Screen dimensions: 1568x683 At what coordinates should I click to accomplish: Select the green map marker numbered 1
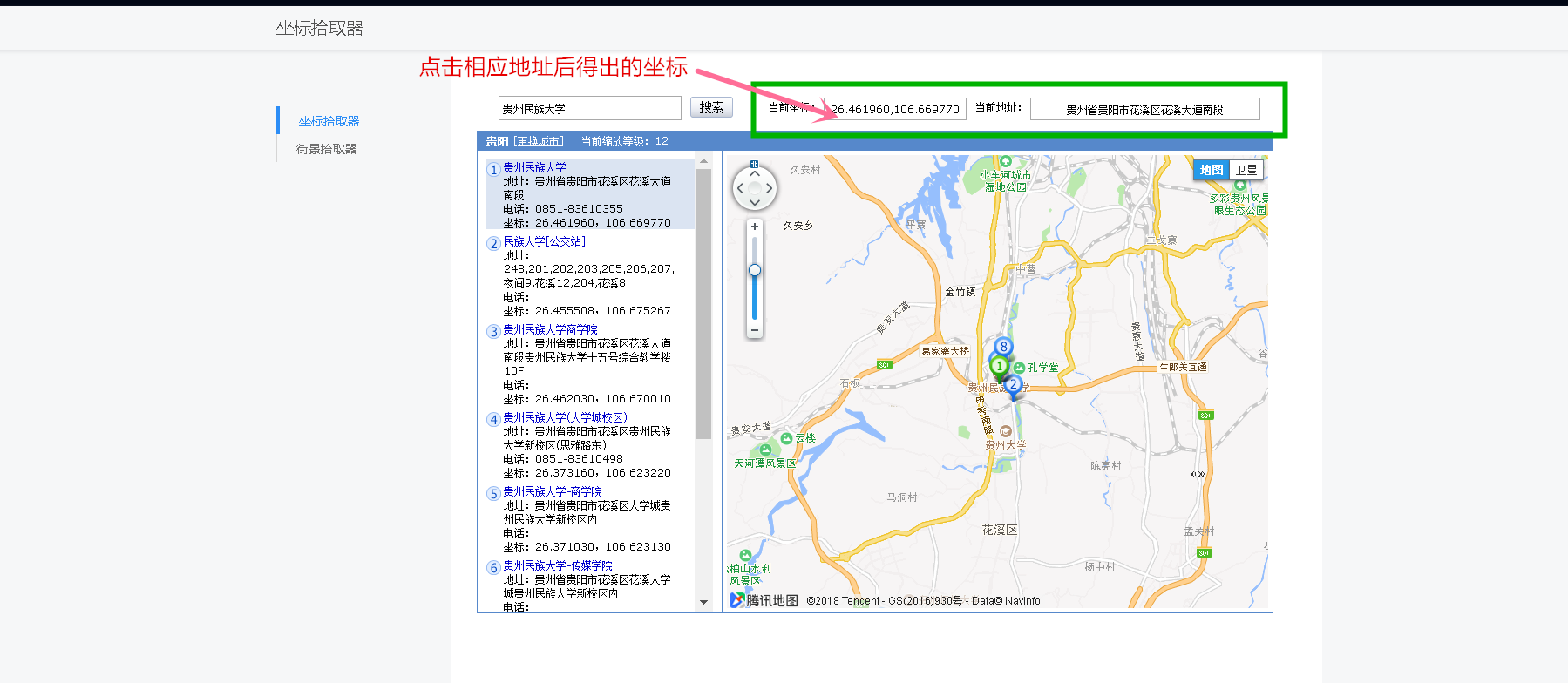click(999, 366)
